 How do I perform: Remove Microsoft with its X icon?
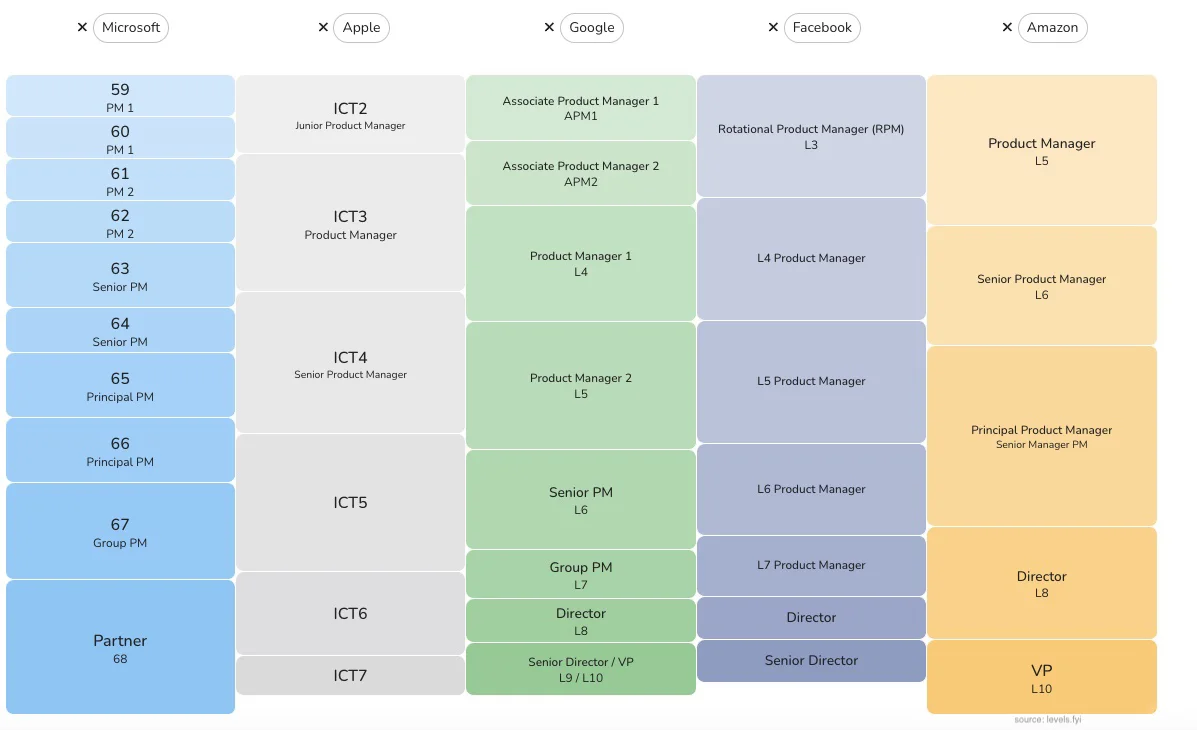tap(82, 28)
